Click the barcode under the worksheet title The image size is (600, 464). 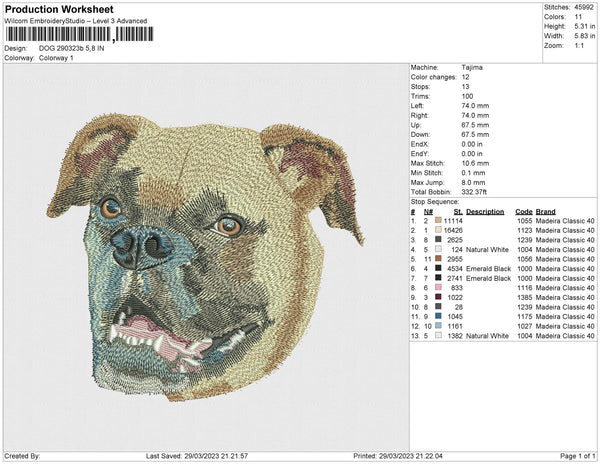click(79, 34)
